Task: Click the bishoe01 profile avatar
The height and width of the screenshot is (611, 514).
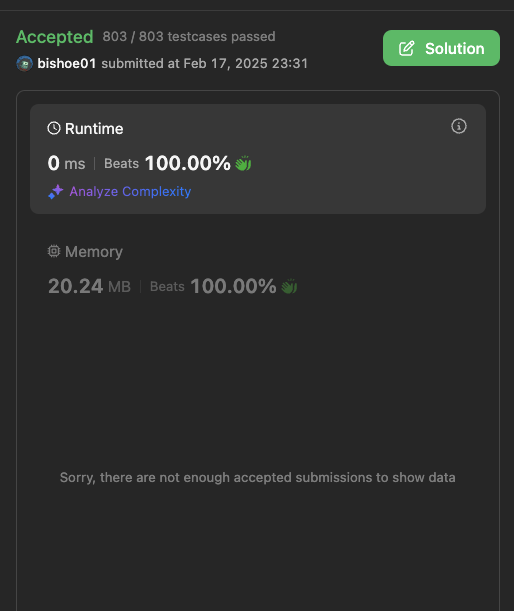Action: (x=25, y=64)
